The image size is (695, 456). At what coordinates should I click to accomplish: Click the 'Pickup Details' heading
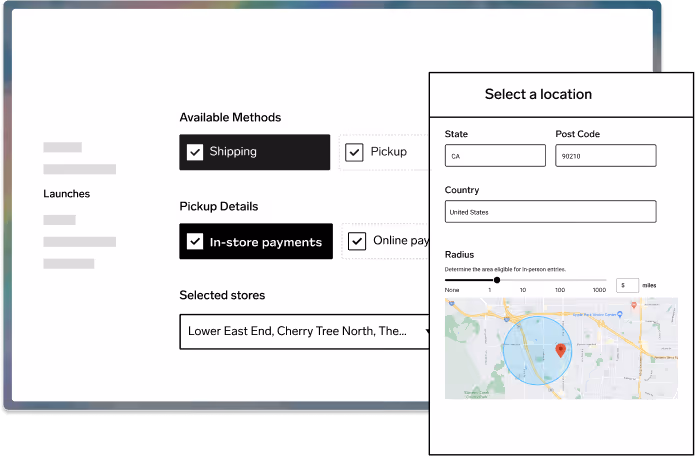pyautogui.click(x=219, y=207)
